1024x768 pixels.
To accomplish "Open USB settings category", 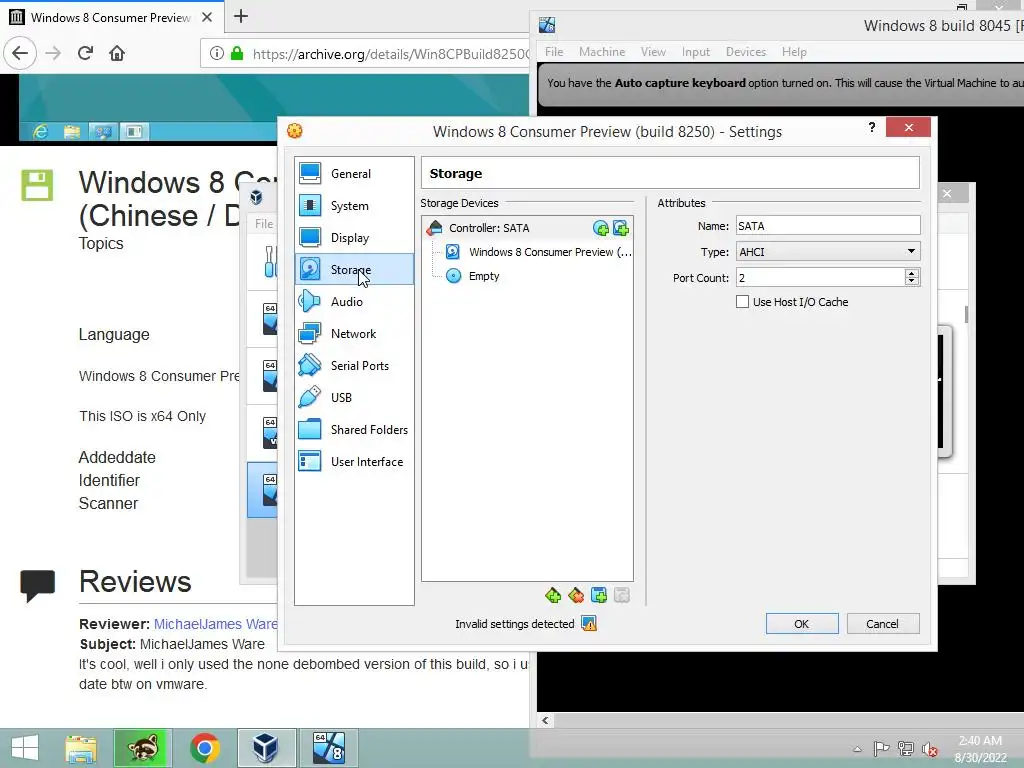I will point(354,398).
